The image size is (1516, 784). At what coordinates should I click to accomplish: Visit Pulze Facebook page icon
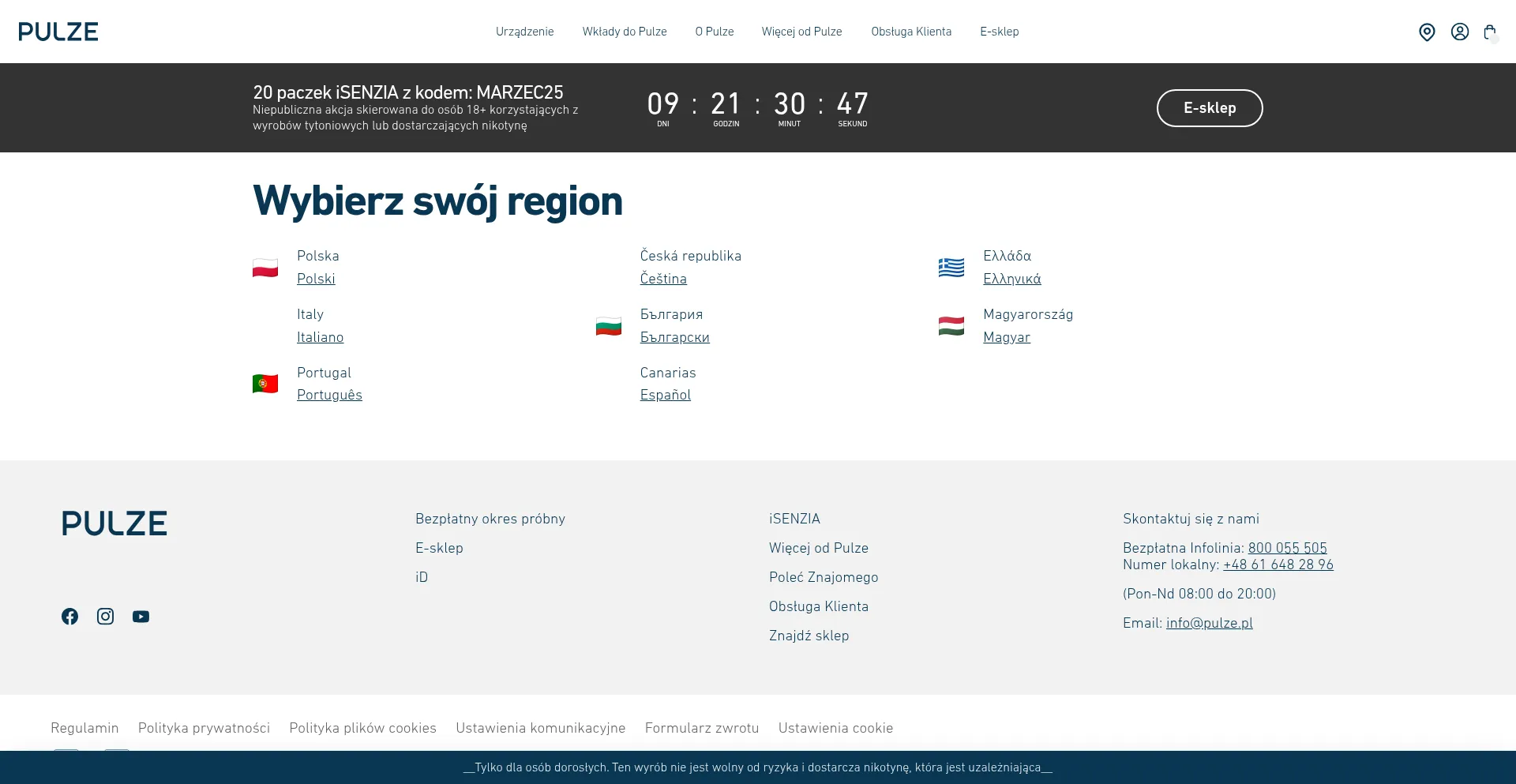(69, 616)
